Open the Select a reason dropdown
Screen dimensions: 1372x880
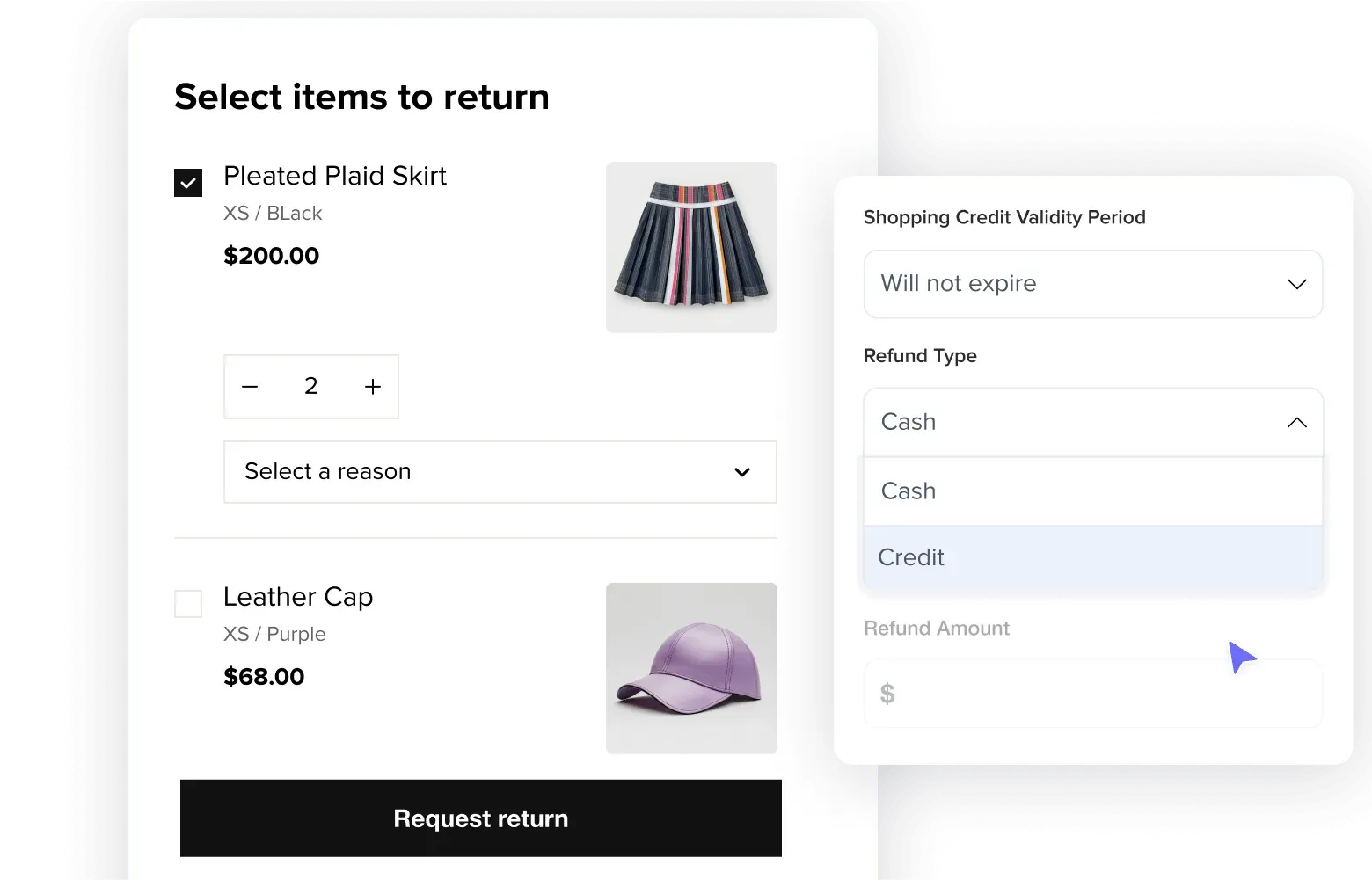[x=500, y=472]
